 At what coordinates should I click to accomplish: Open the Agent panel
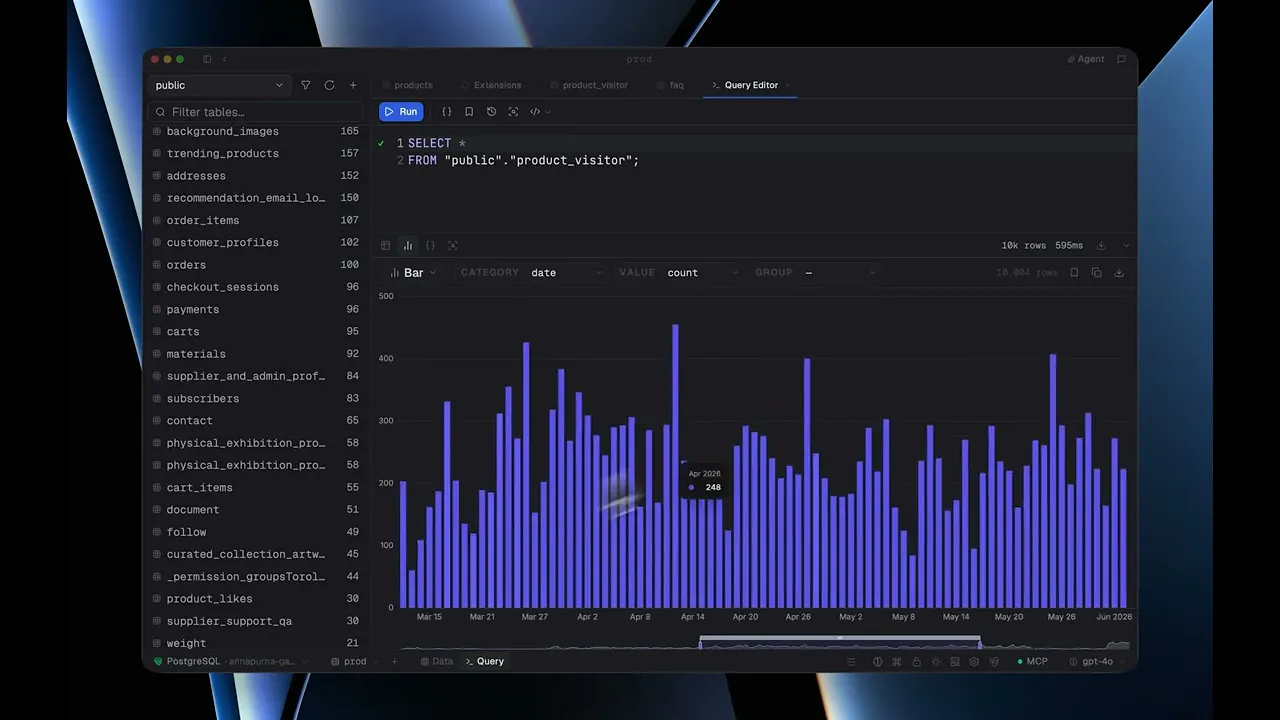point(1086,59)
